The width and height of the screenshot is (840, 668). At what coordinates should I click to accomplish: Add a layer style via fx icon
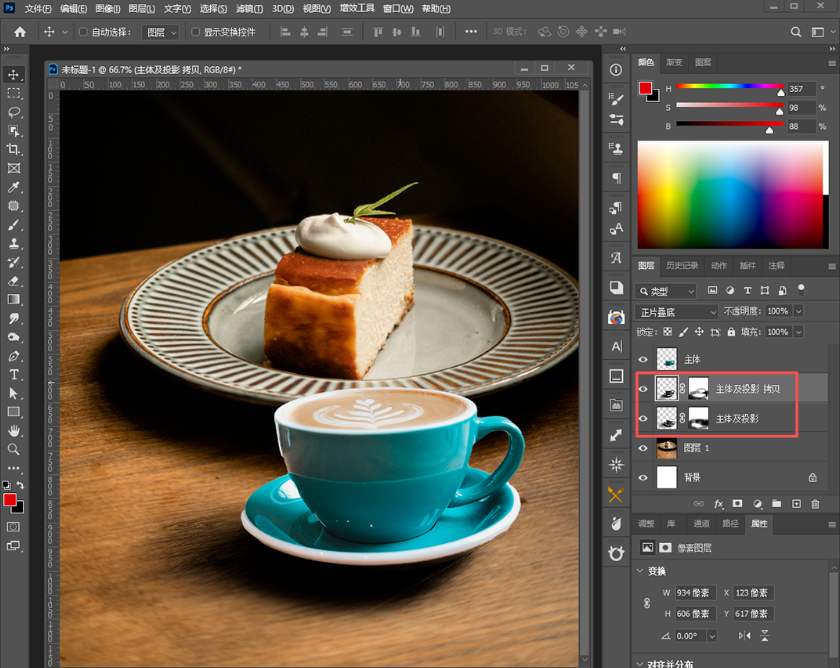(x=719, y=504)
